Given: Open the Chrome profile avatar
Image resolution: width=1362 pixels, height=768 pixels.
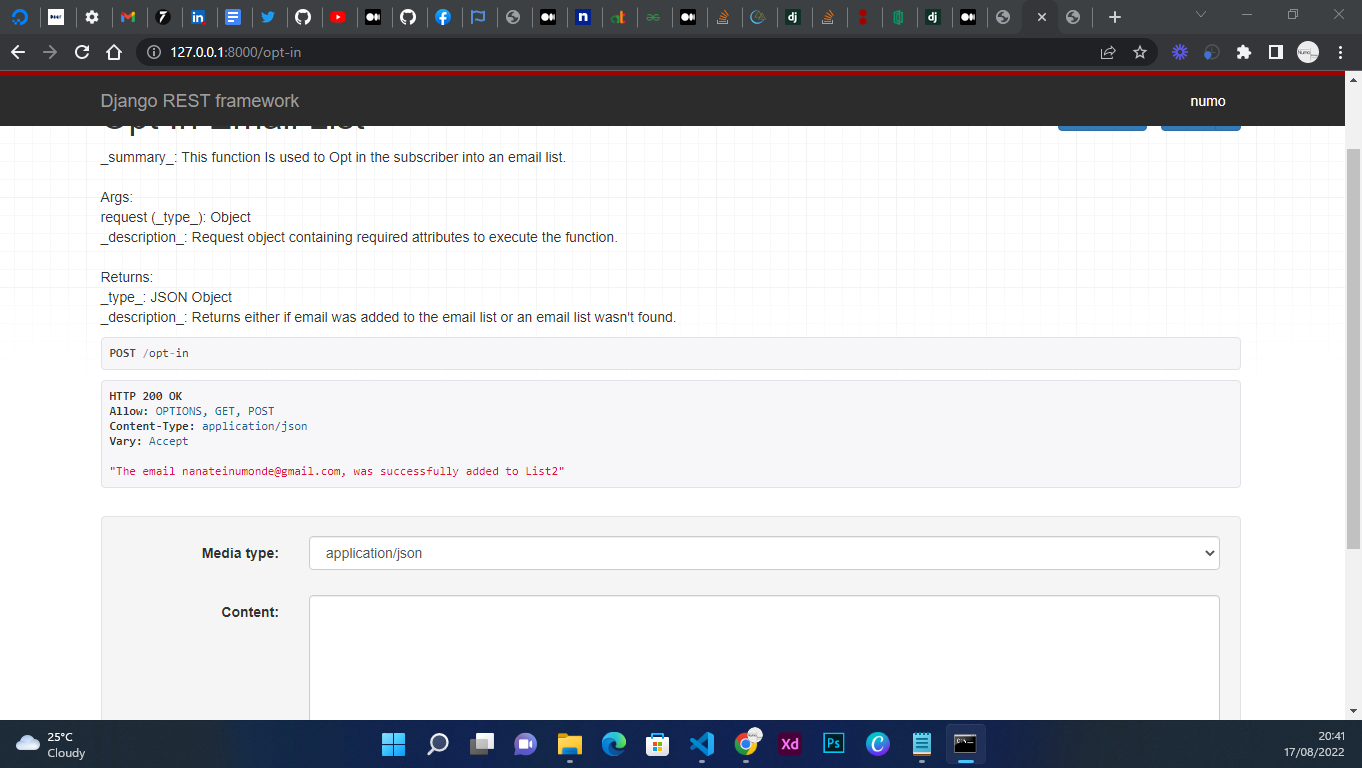Looking at the screenshot, I should point(1308,53).
